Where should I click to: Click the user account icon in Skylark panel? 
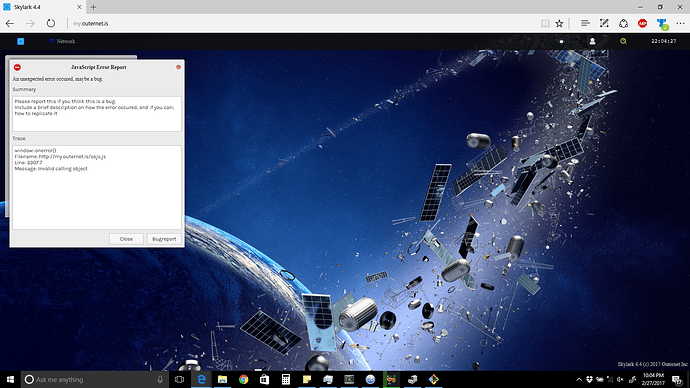592,41
